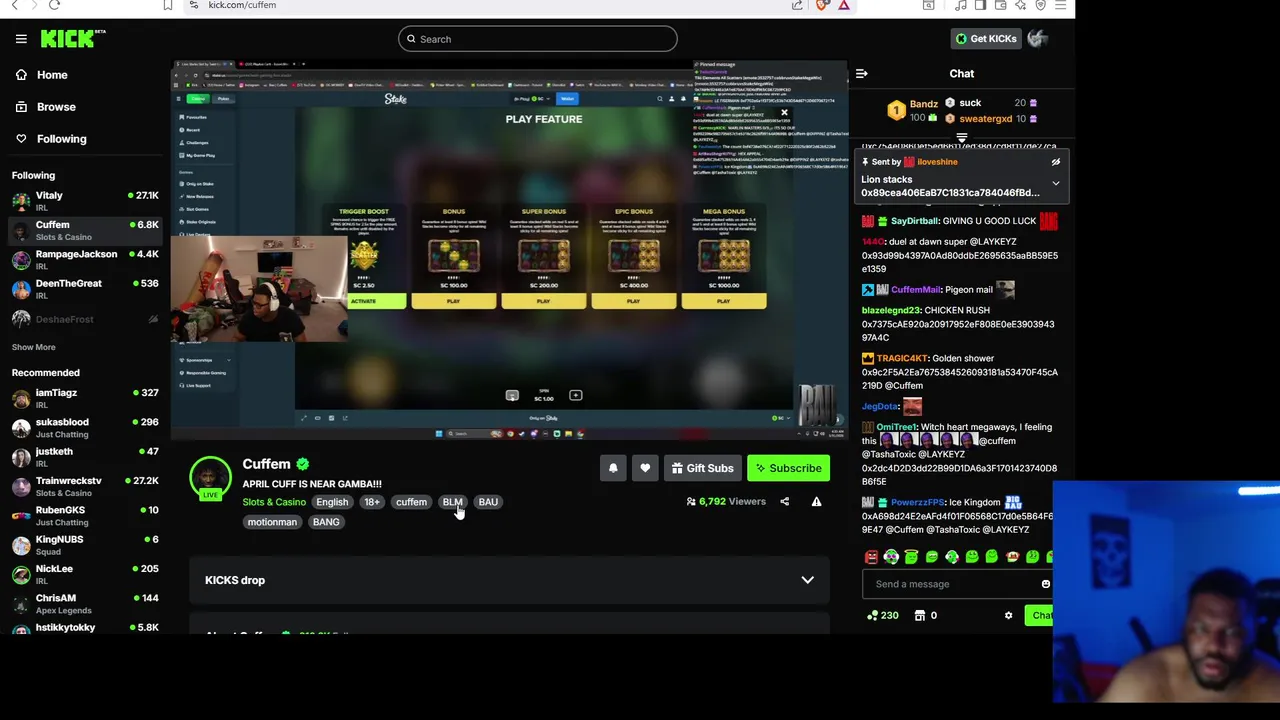1280x720 pixels.
Task: Click the report warning triangle icon
Action: pyautogui.click(x=816, y=502)
